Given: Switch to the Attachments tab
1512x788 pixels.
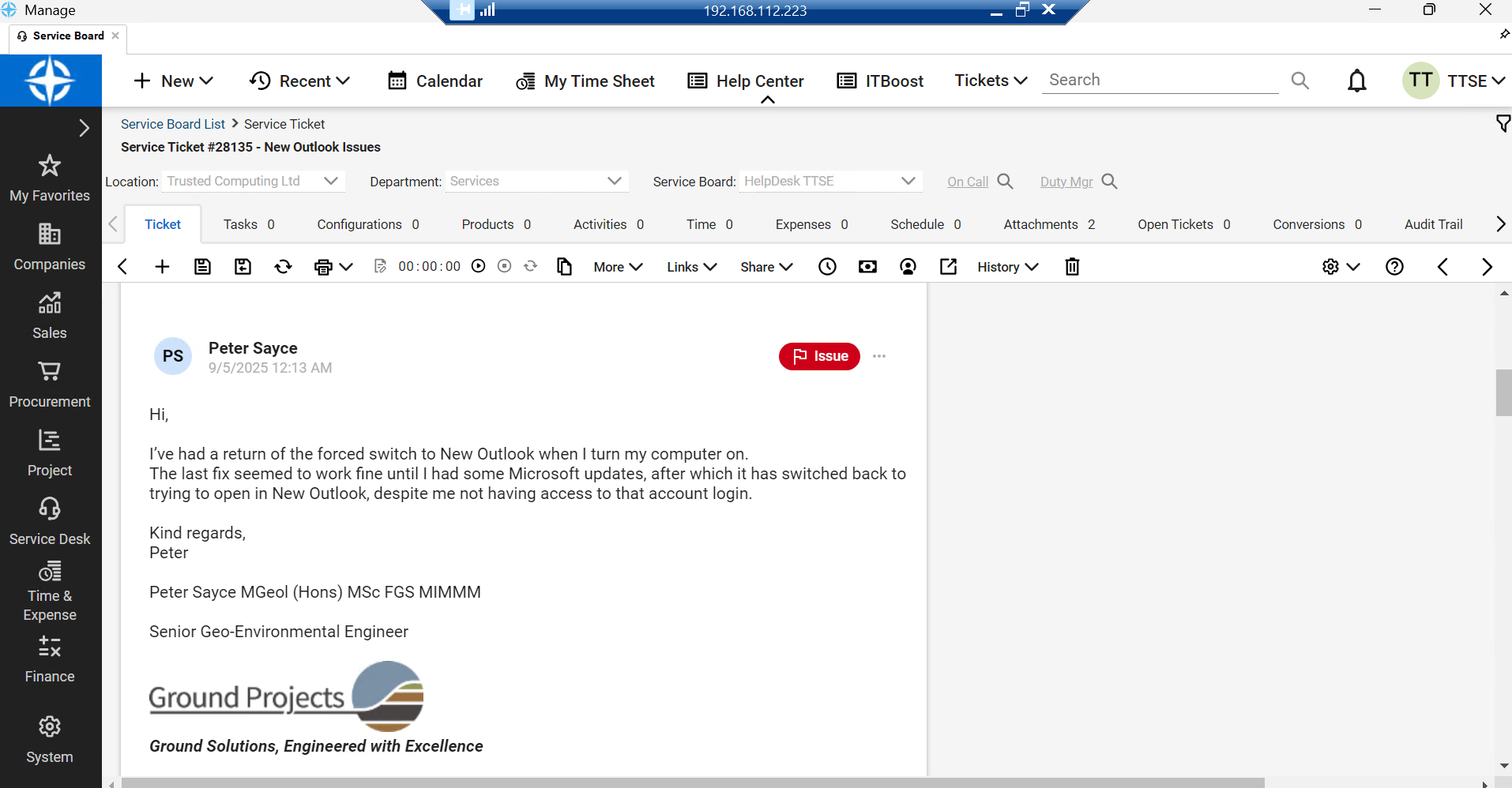Looking at the screenshot, I should pos(1049,224).
